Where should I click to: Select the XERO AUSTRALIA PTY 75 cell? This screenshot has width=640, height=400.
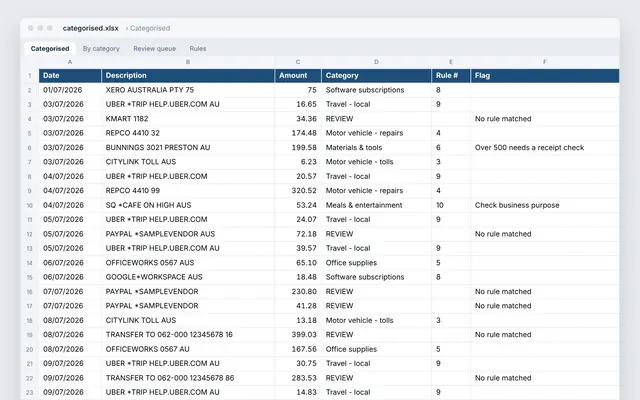coord(188,90)
